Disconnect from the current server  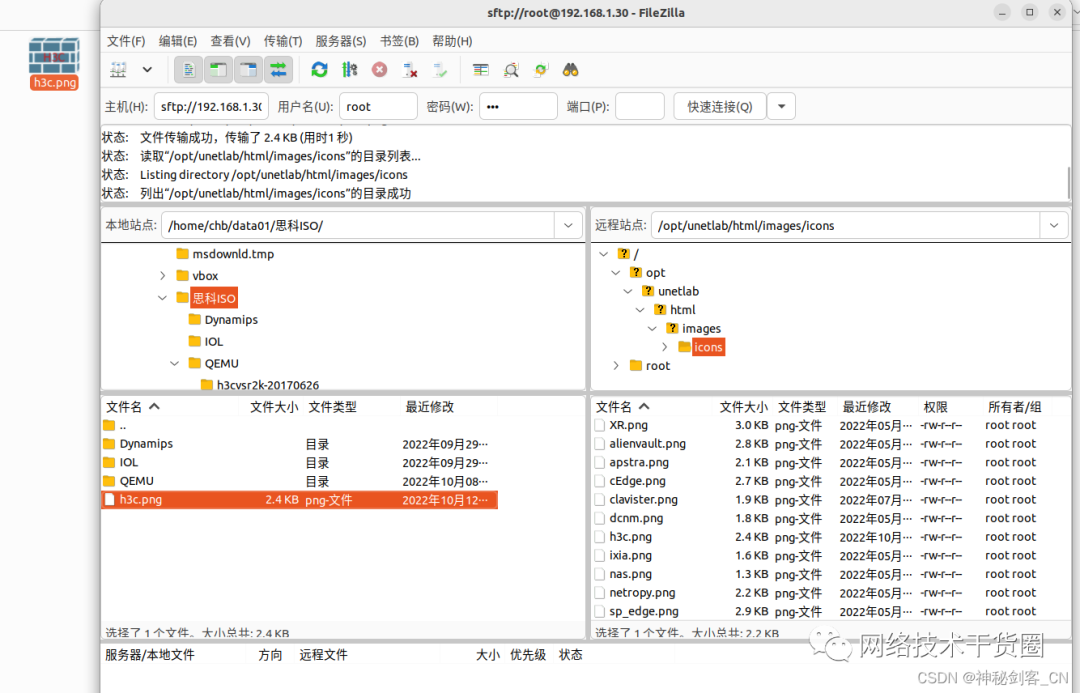click(410, 69)
